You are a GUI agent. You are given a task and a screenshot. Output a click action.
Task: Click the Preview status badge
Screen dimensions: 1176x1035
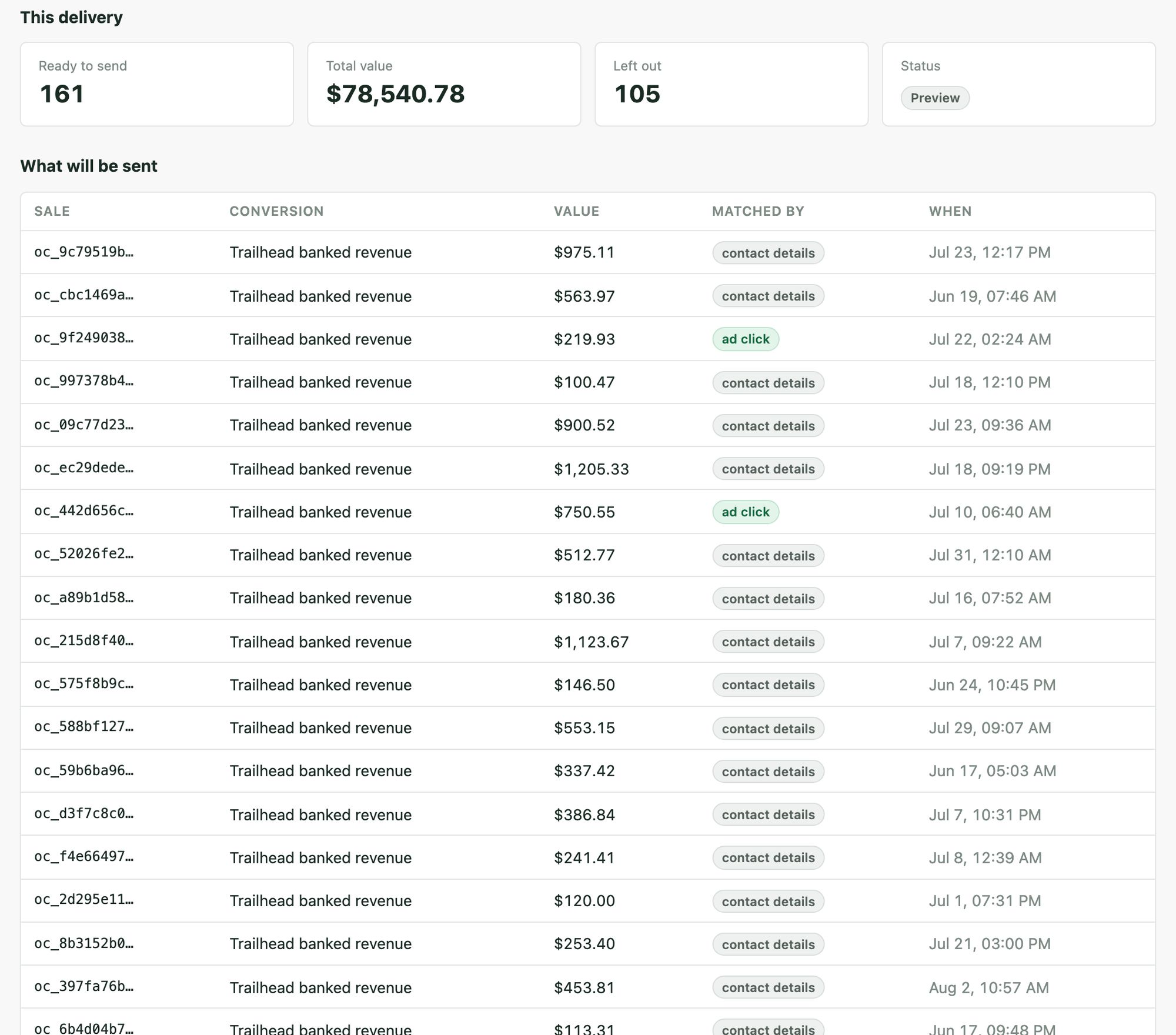(x=935, y=98)
